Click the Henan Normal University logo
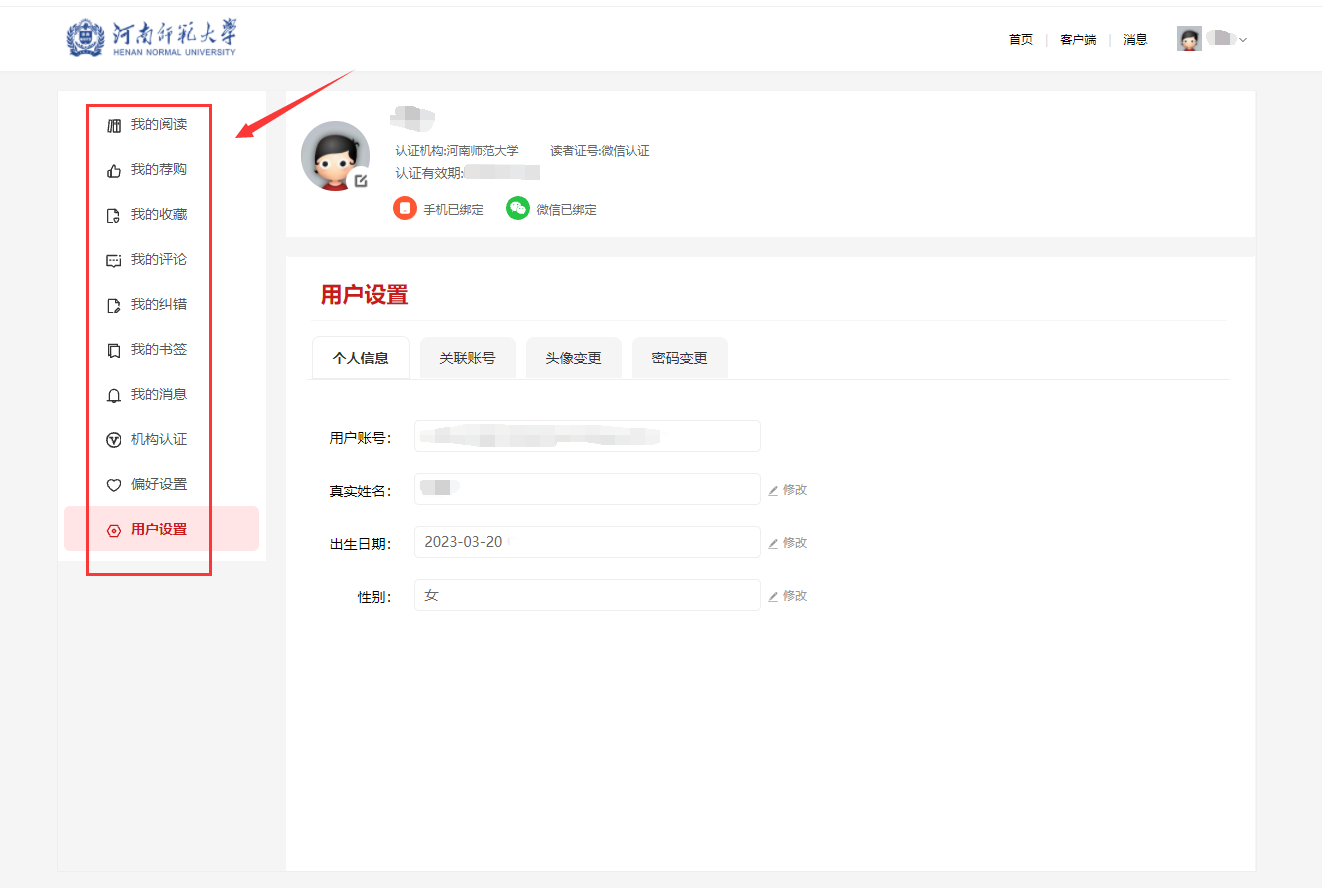Image resolution: width=1322 pixels, height=888 pixels. (x=152, y=38)
